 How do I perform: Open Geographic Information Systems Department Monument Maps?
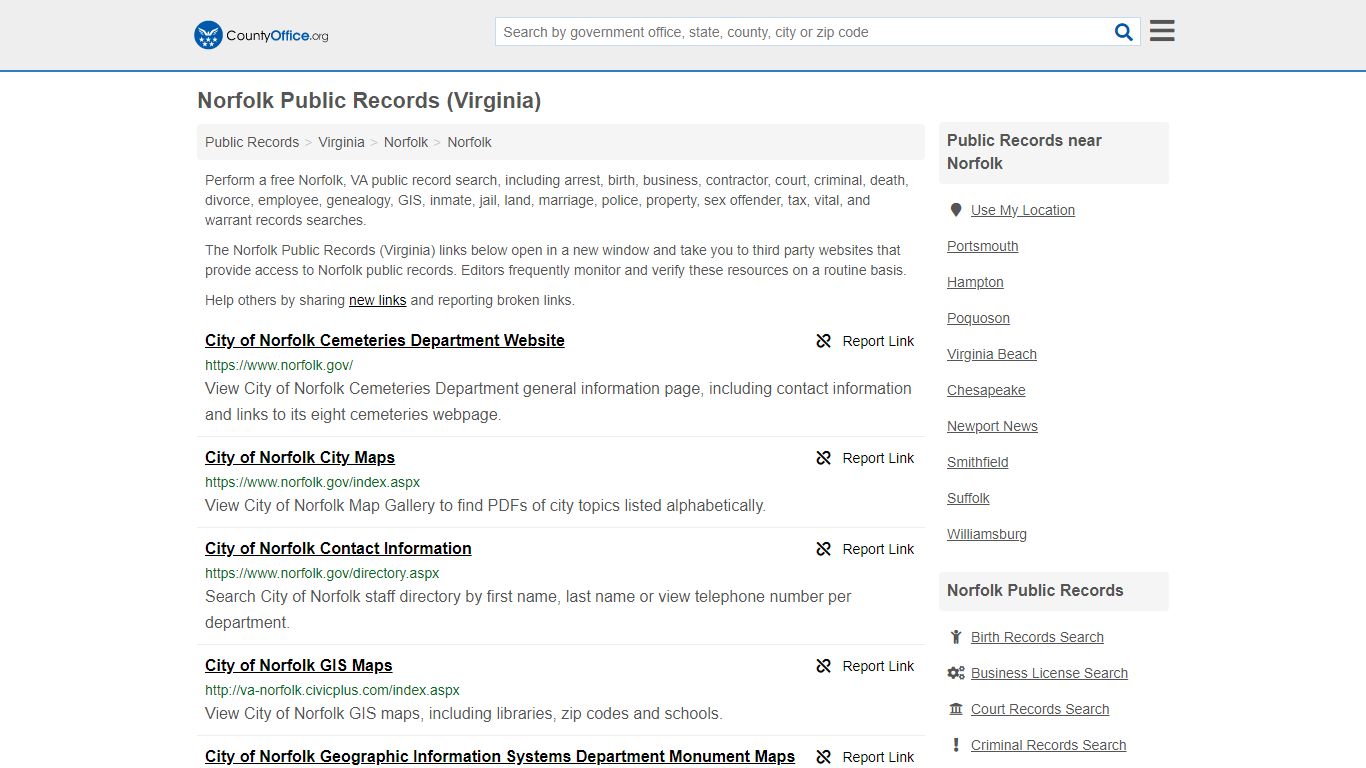(500, 756)
